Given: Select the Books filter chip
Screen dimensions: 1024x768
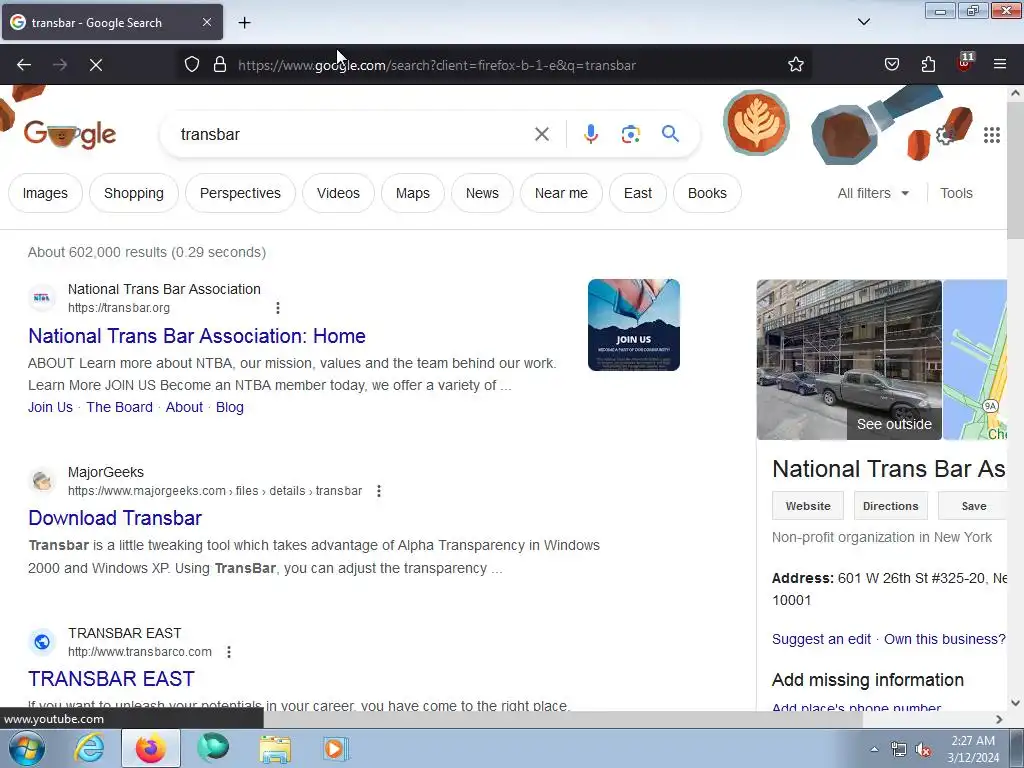Looking at the screenshot, I should pyautogui.click(x=707, y=193).
